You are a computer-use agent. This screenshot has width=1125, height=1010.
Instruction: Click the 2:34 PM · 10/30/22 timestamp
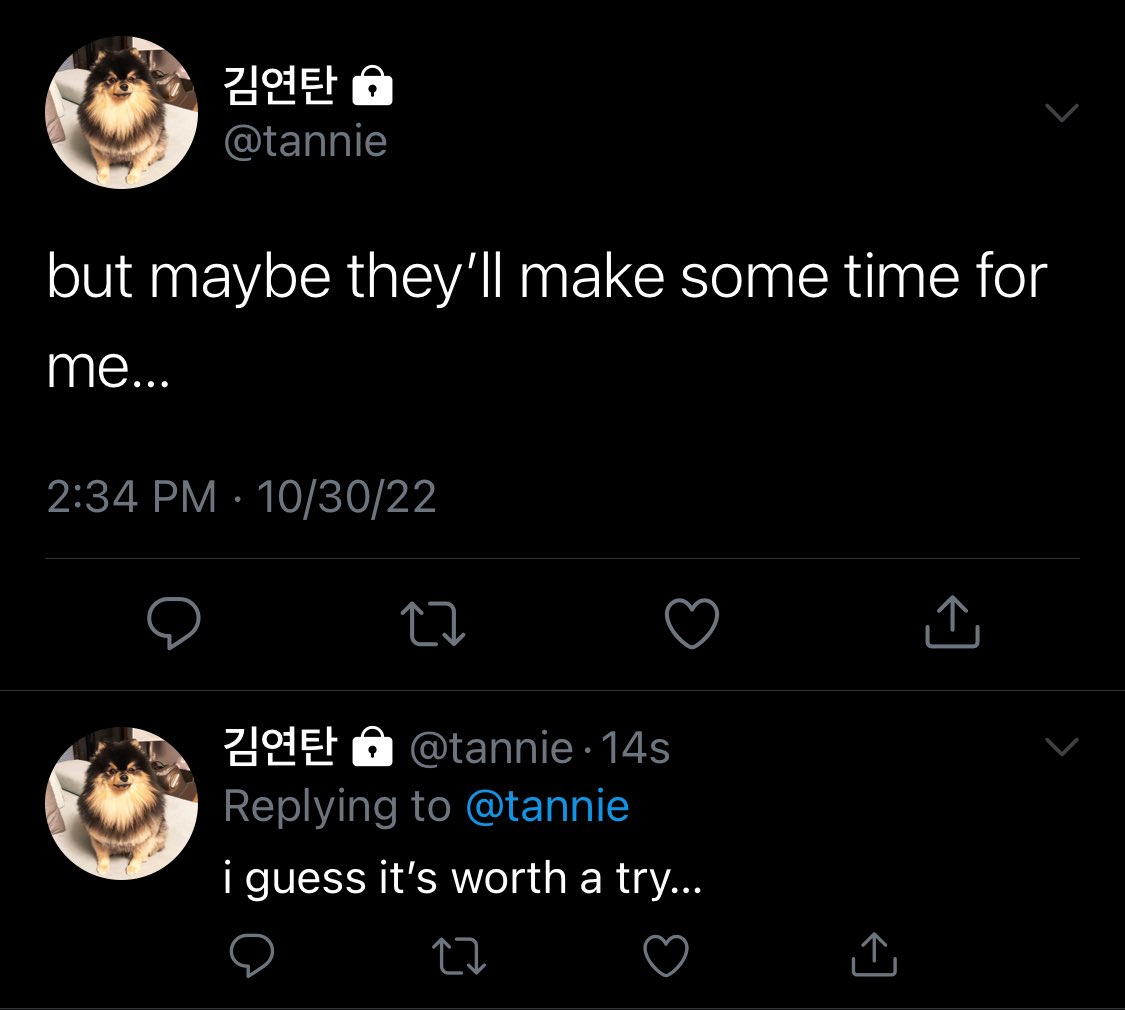(x=242, y=496)
